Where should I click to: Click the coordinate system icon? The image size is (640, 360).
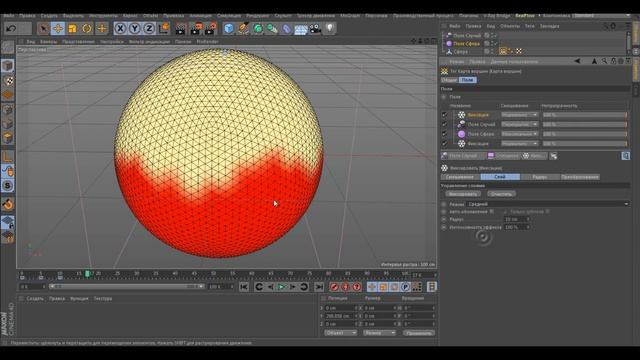pyautogui.click(x=164, y=29)
